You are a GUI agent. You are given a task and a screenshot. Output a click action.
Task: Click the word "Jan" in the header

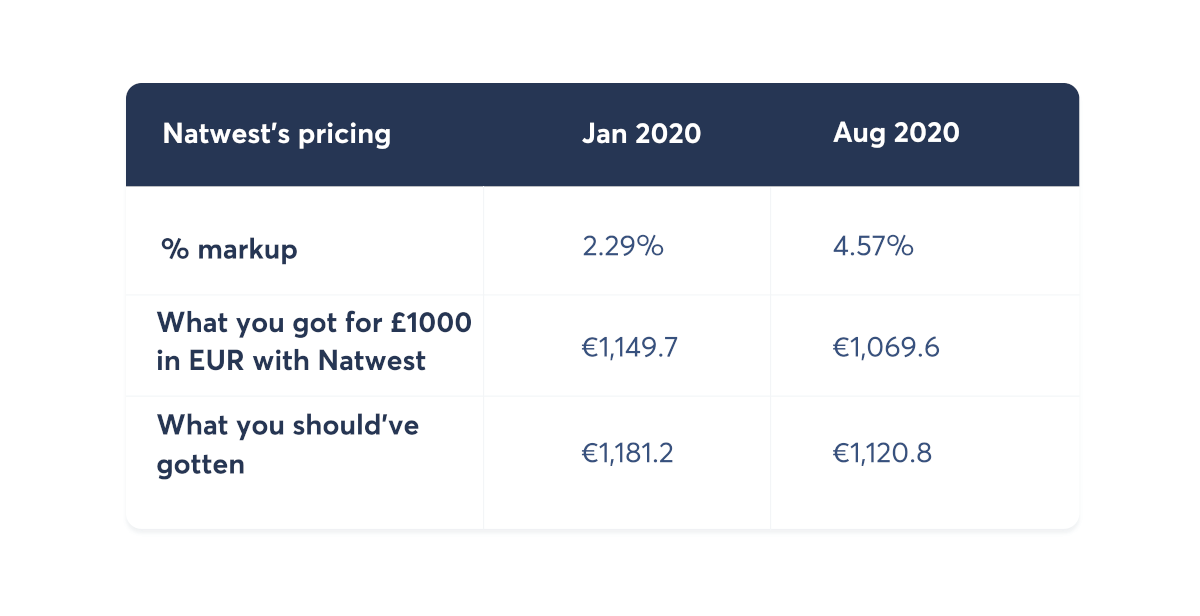tap(603, 134)
